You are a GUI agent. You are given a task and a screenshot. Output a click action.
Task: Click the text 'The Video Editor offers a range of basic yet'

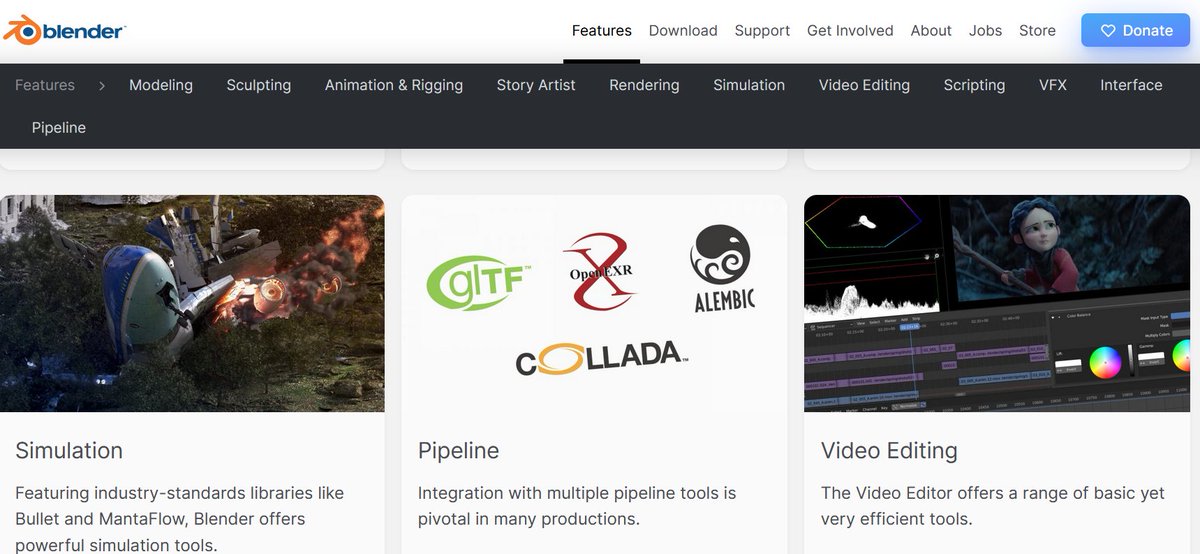point(993,493)
